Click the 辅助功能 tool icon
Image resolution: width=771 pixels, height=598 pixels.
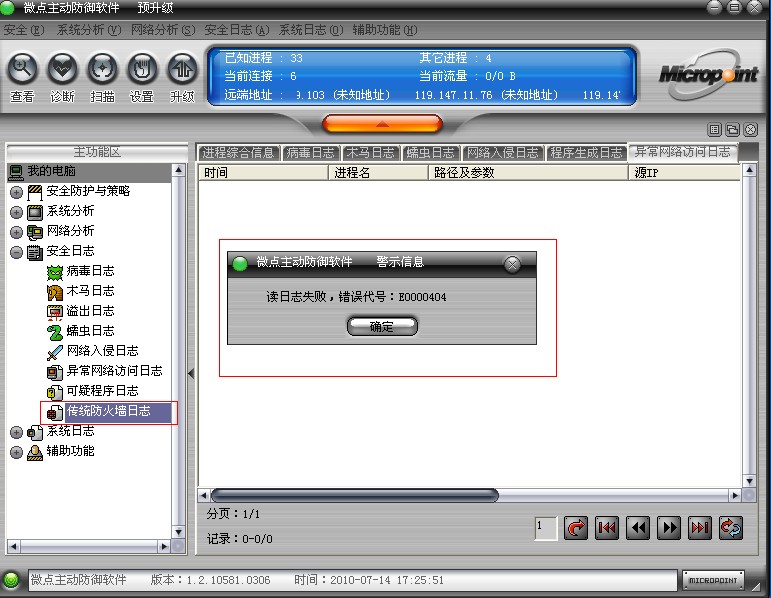[x=35, y=452]
